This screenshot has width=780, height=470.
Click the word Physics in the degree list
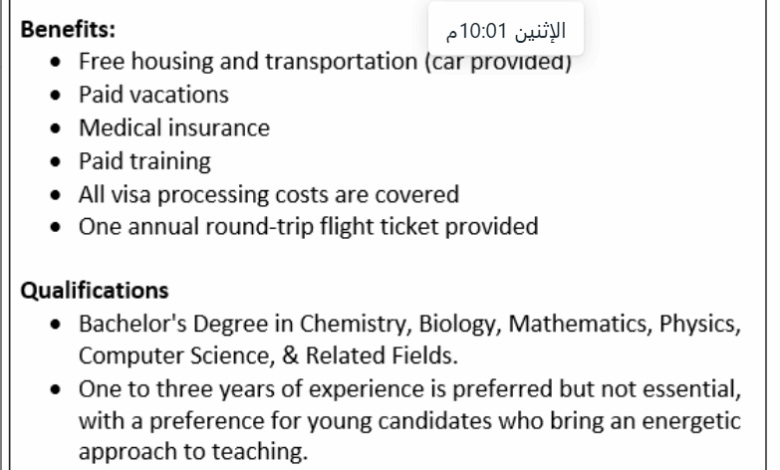click(x=700, y=324)
